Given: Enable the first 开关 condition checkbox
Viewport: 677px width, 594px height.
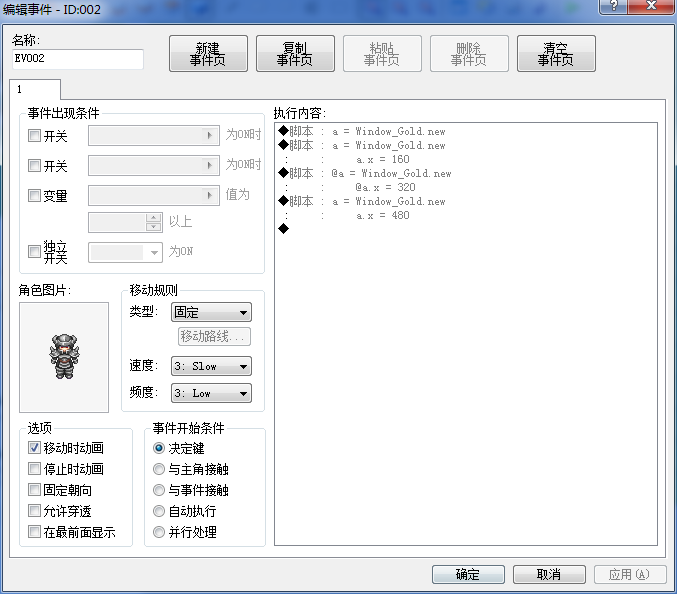Looking at the screenshot, I should pyautogui.click(x=34, y=136).
